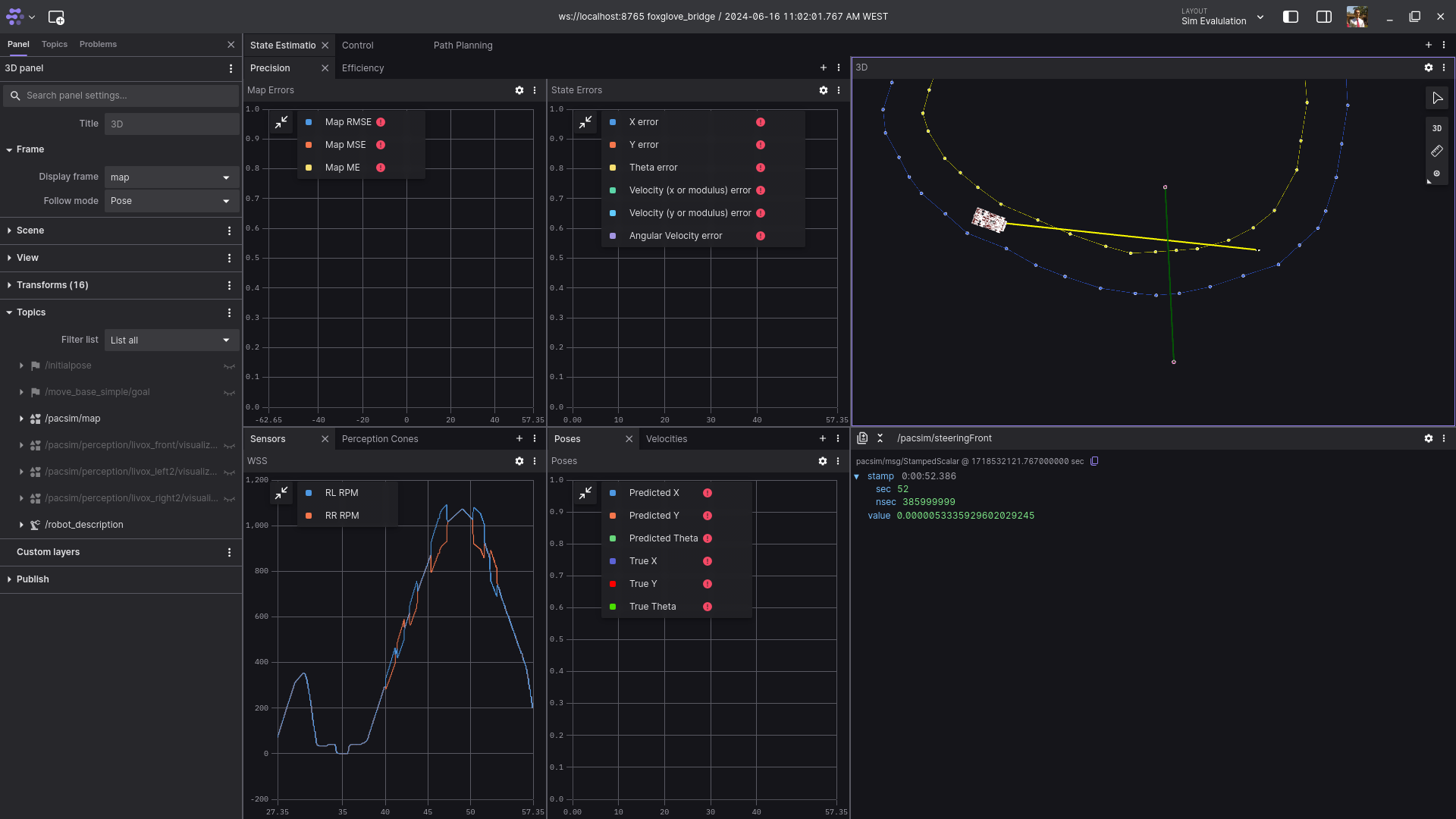
Task: Open the steeringFront panel settings gear
Action: tap(1429, 438)
